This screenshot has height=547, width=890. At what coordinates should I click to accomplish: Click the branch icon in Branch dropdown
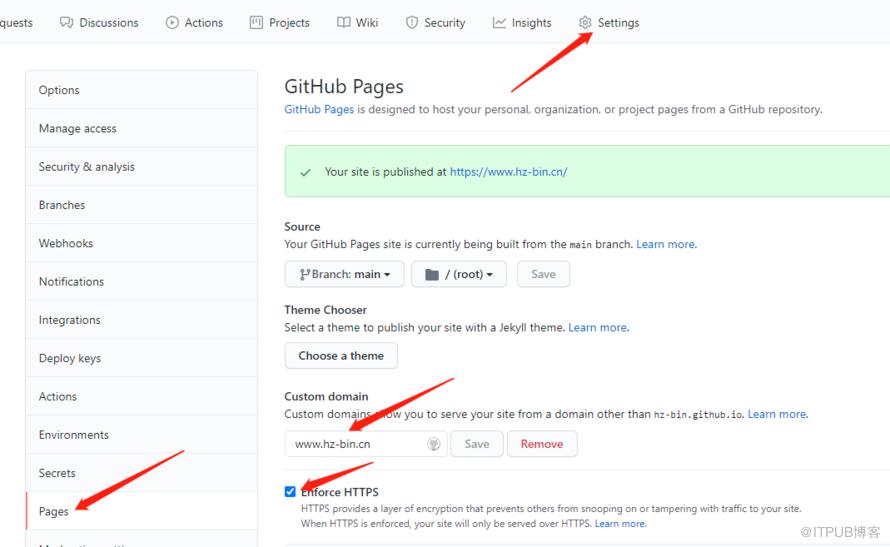point(305,275)
